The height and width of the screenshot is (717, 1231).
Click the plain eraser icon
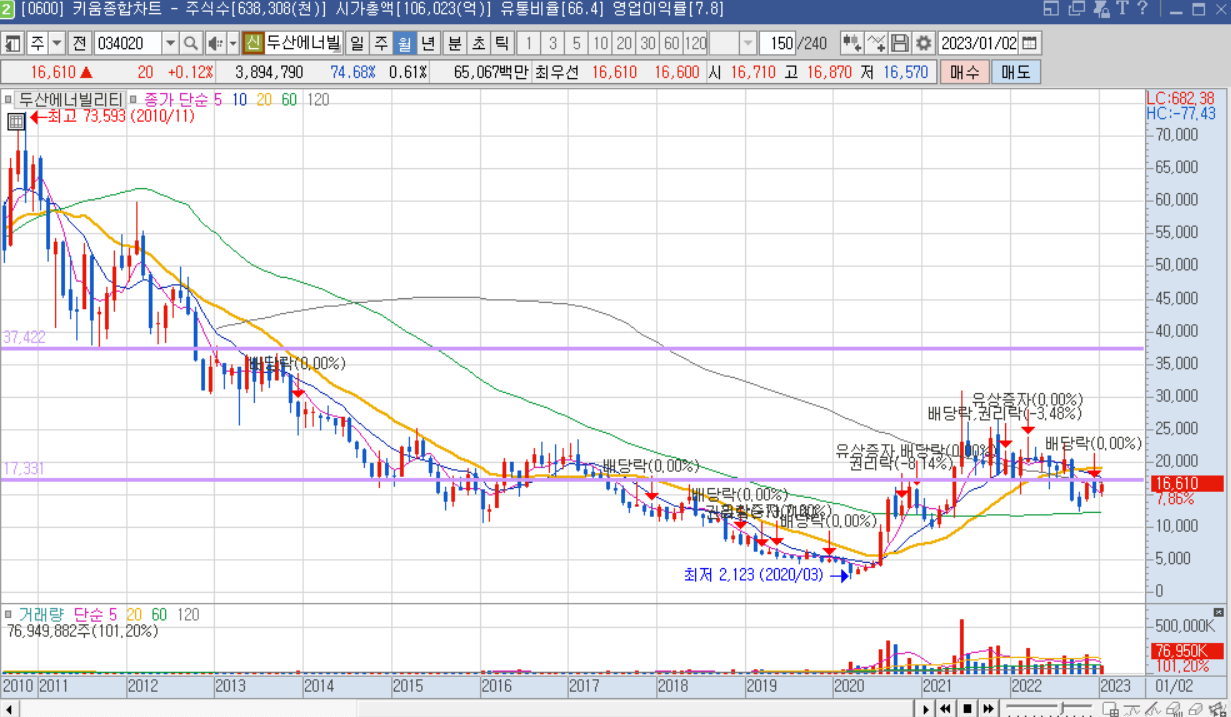(1196, 708)
